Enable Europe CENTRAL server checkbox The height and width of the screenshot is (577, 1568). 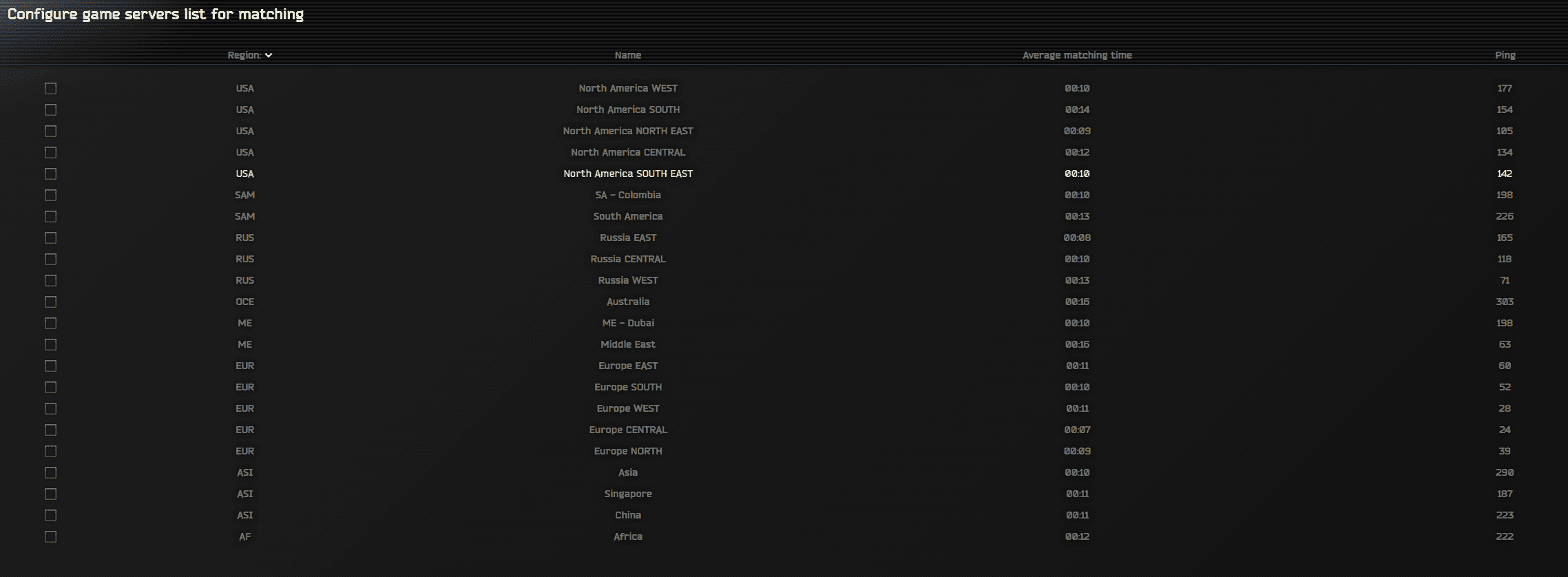50,430
